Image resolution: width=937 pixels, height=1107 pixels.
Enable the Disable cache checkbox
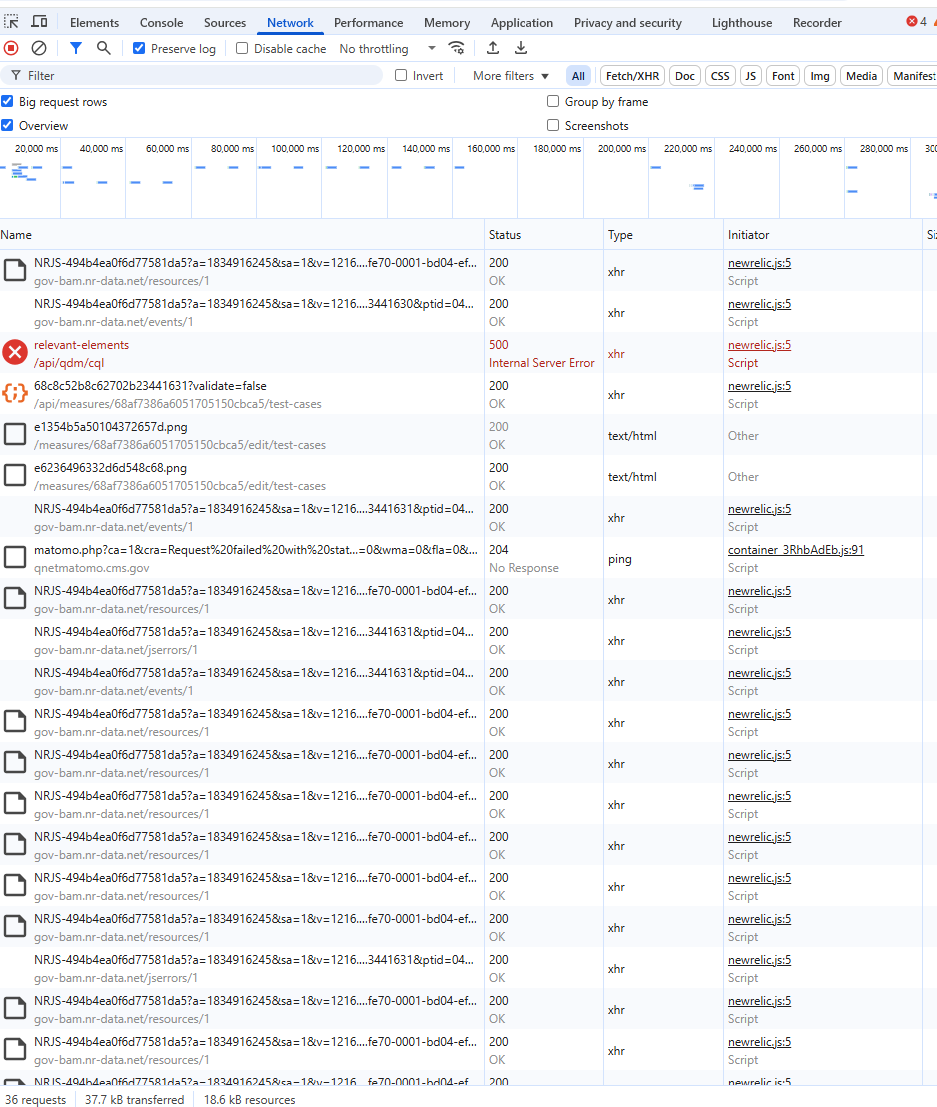(x=242, y=48)
